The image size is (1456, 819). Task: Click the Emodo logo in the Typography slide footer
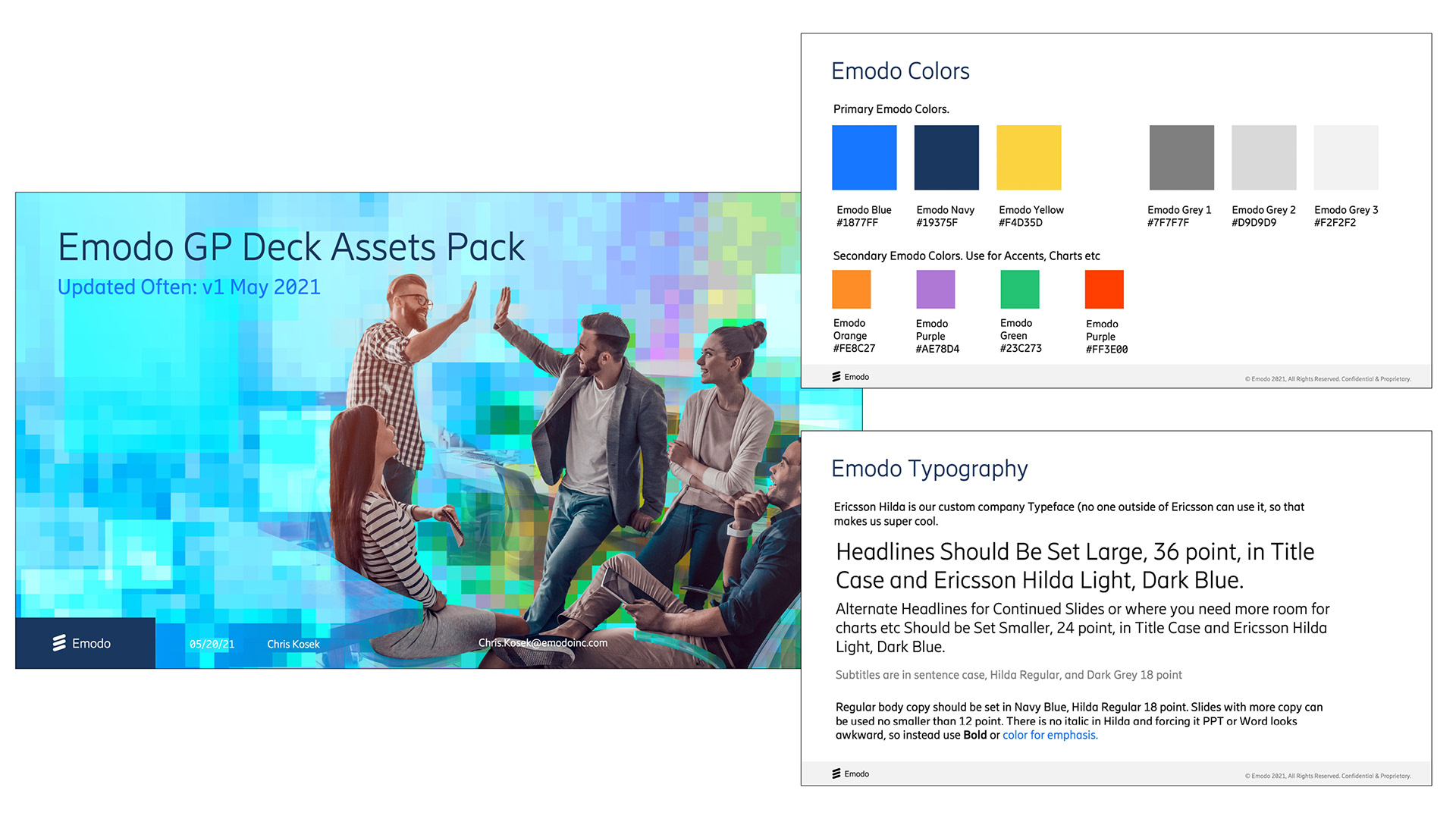(x=850, y=773)
